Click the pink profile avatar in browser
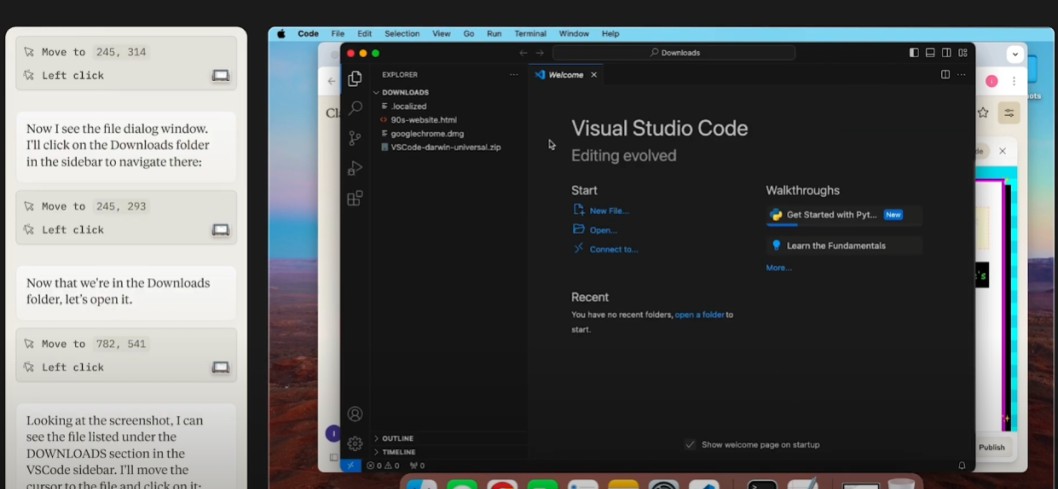This screenshot has width=1058, height=489. tap(991, 81)
